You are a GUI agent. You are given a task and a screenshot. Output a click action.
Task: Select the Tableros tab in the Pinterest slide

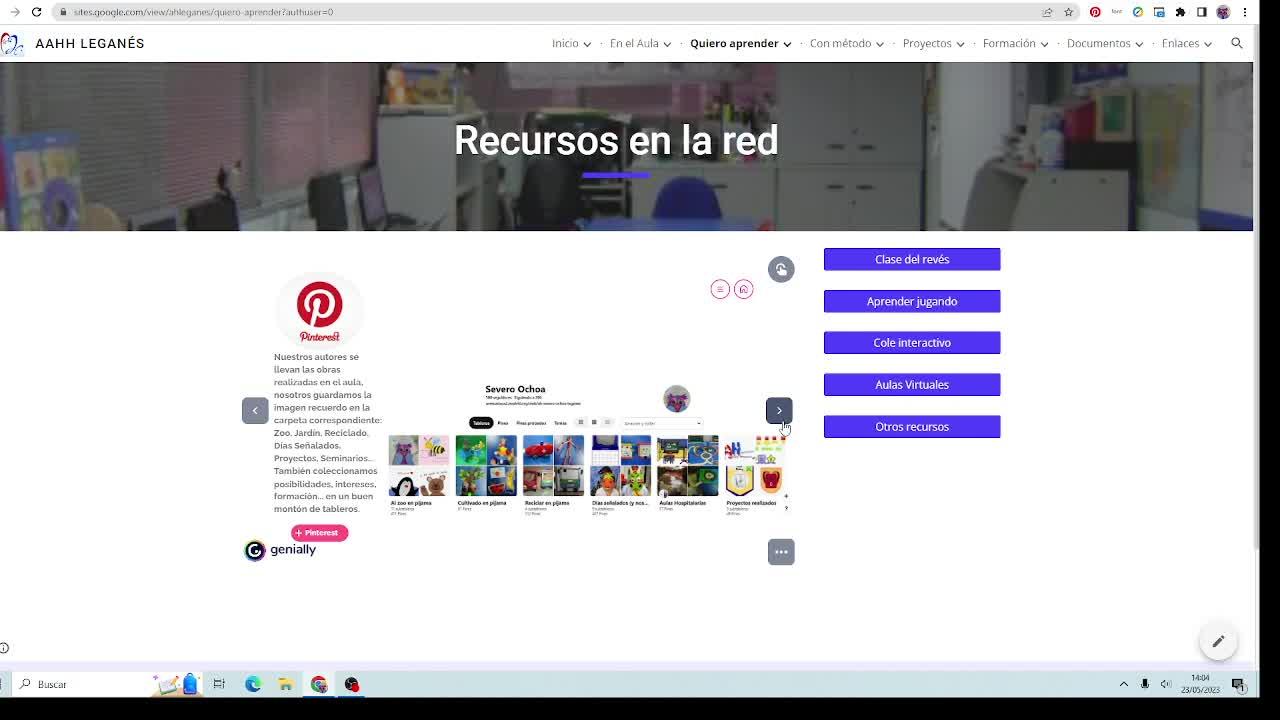pyautogui.click(x=481, y=423)
